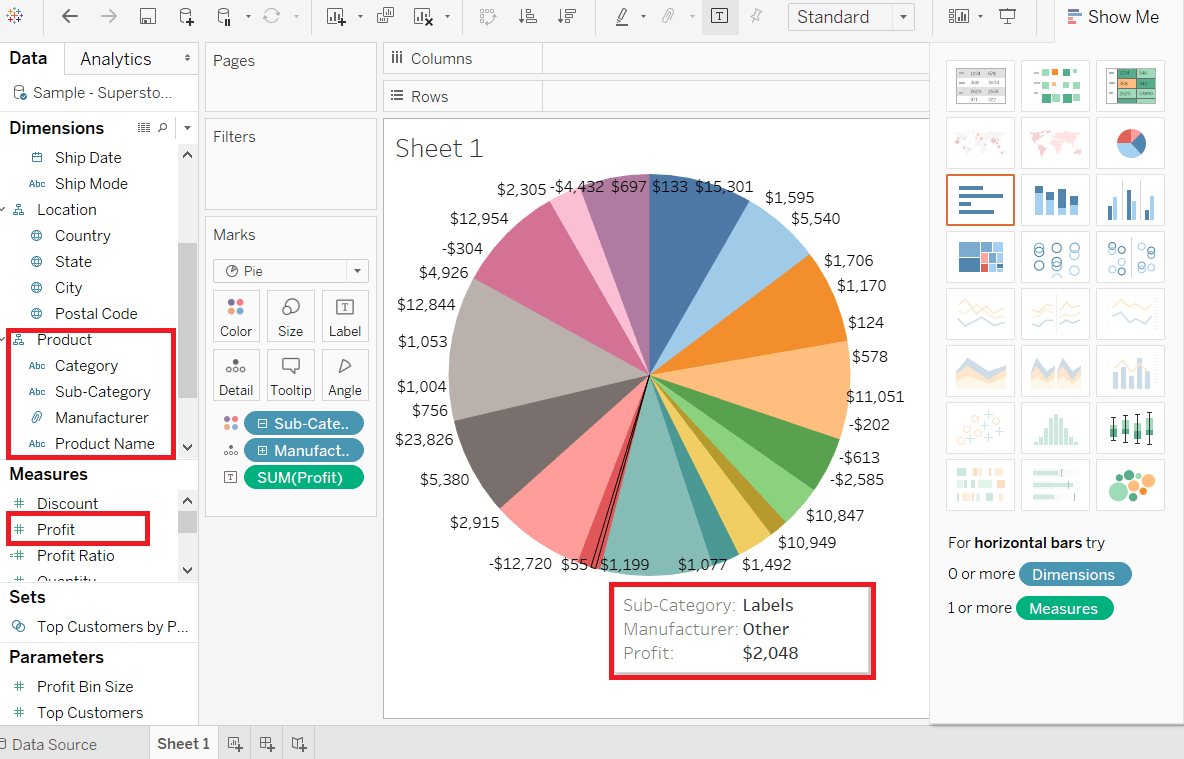
Task: Click the Clear sheet icon
Action: point(424,17)
